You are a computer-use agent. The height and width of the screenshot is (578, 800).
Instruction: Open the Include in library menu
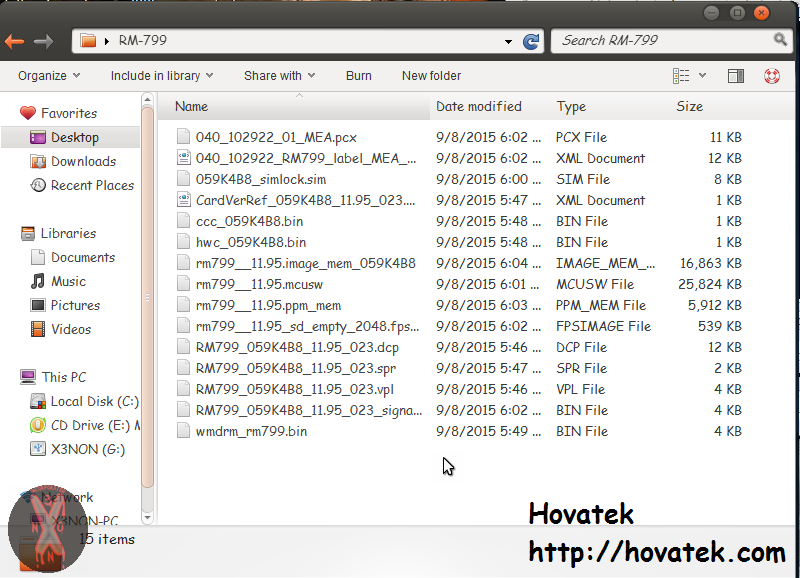pos(162,76)
